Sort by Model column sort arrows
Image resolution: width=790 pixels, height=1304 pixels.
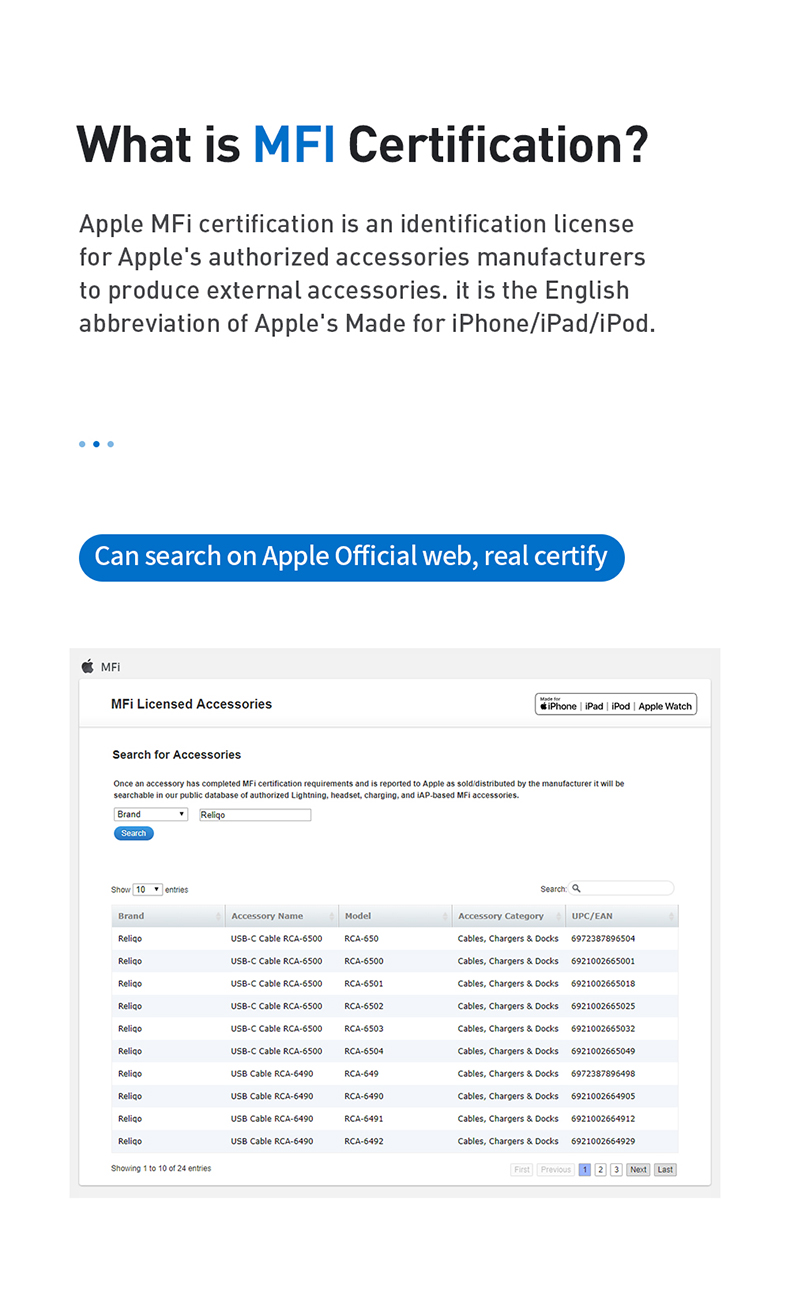[x=445, y=916]
